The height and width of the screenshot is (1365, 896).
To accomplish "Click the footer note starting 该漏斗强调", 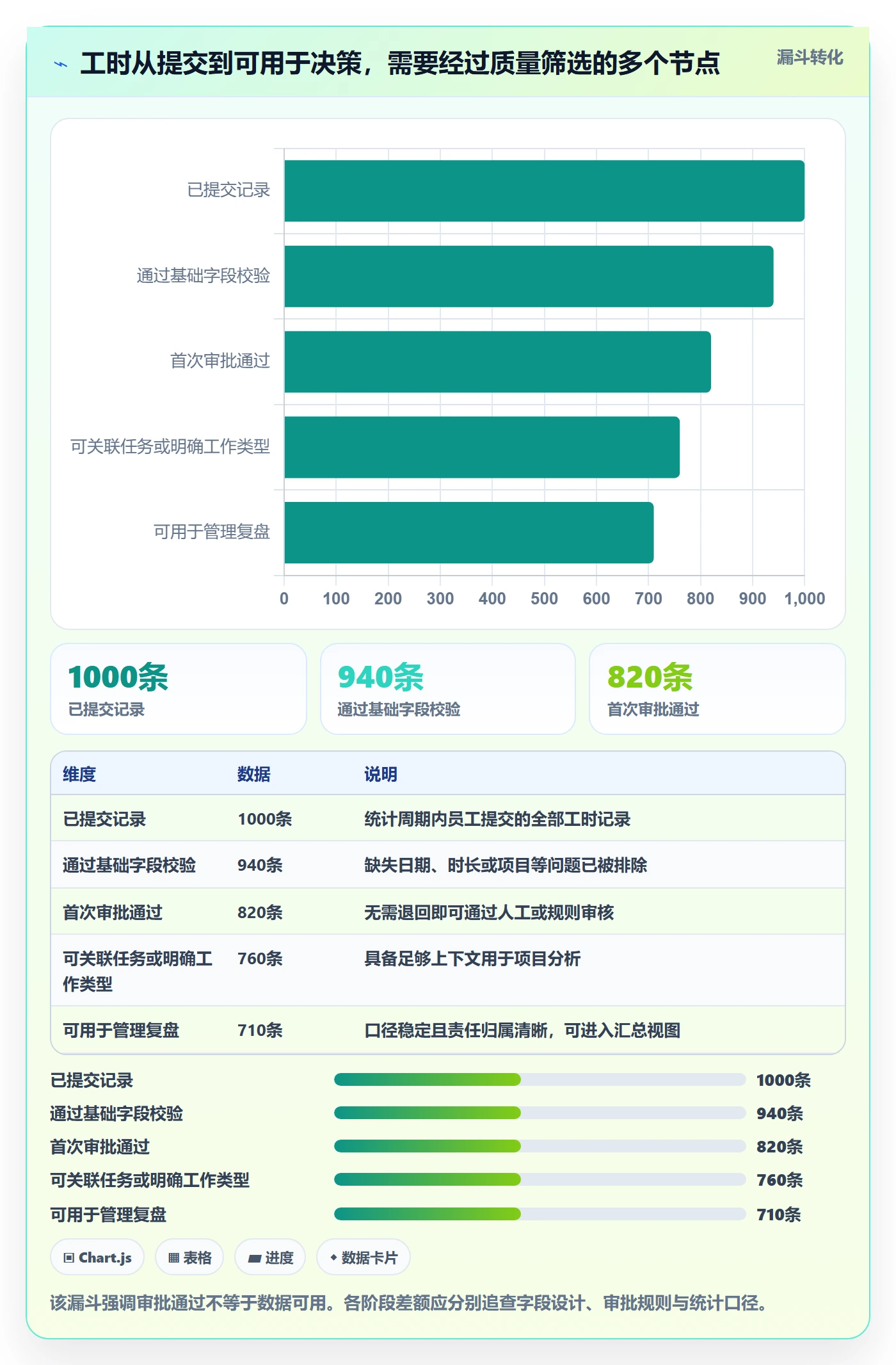I will click(410, 1303).
